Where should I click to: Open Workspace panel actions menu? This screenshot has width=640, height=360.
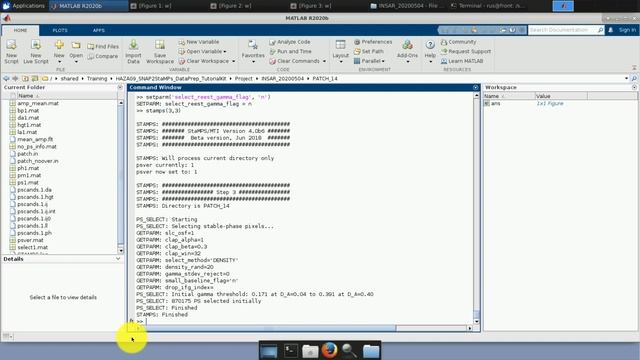pyautogui.click(x=634, y=87)
